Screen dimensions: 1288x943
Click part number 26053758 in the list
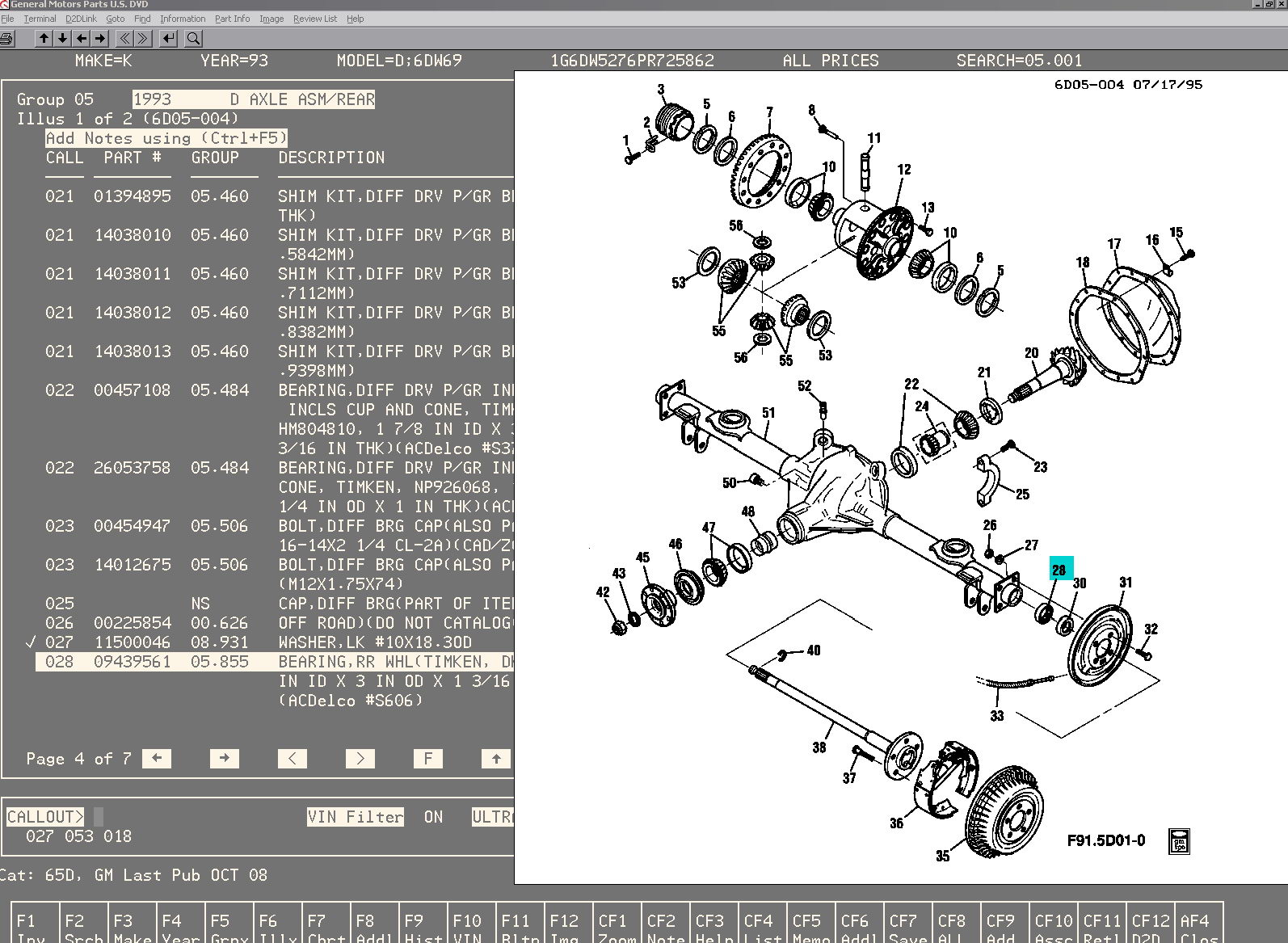click(x=133, y=468)
